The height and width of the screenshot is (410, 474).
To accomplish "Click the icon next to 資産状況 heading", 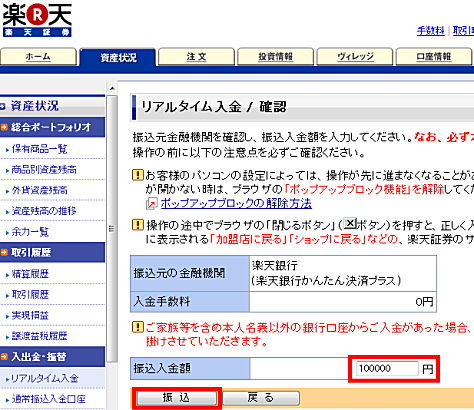I will [x=3, y=106].
